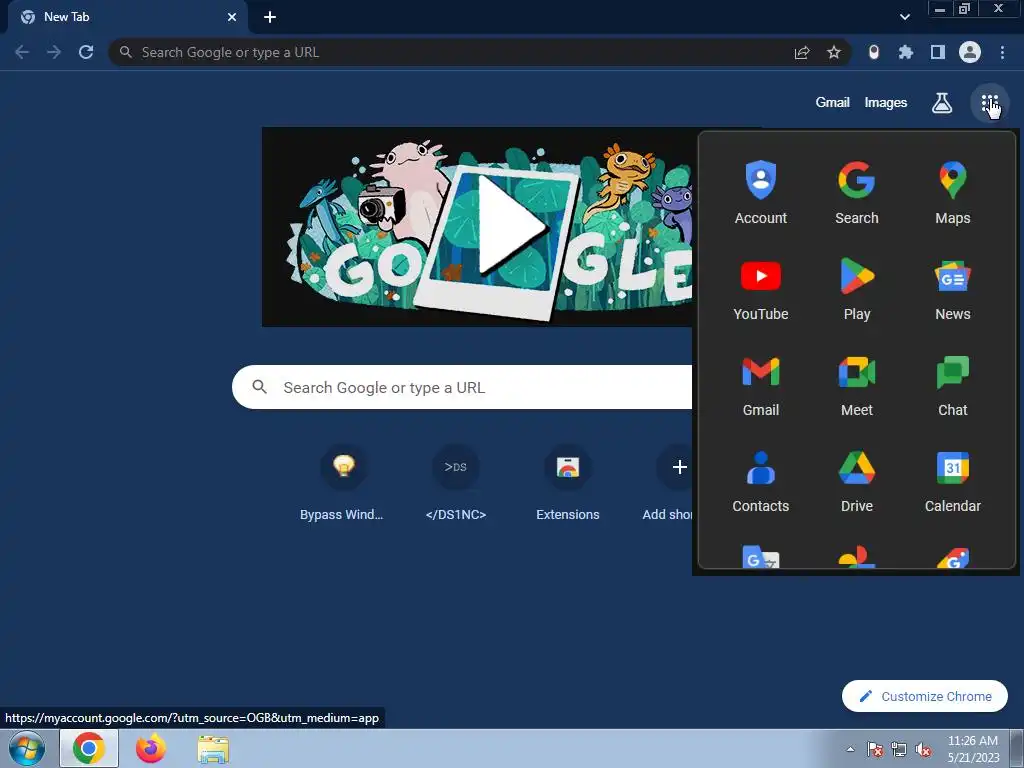1024x768 pixels.
Task: Open the Windows Start menu
Action: click(26, 748)
